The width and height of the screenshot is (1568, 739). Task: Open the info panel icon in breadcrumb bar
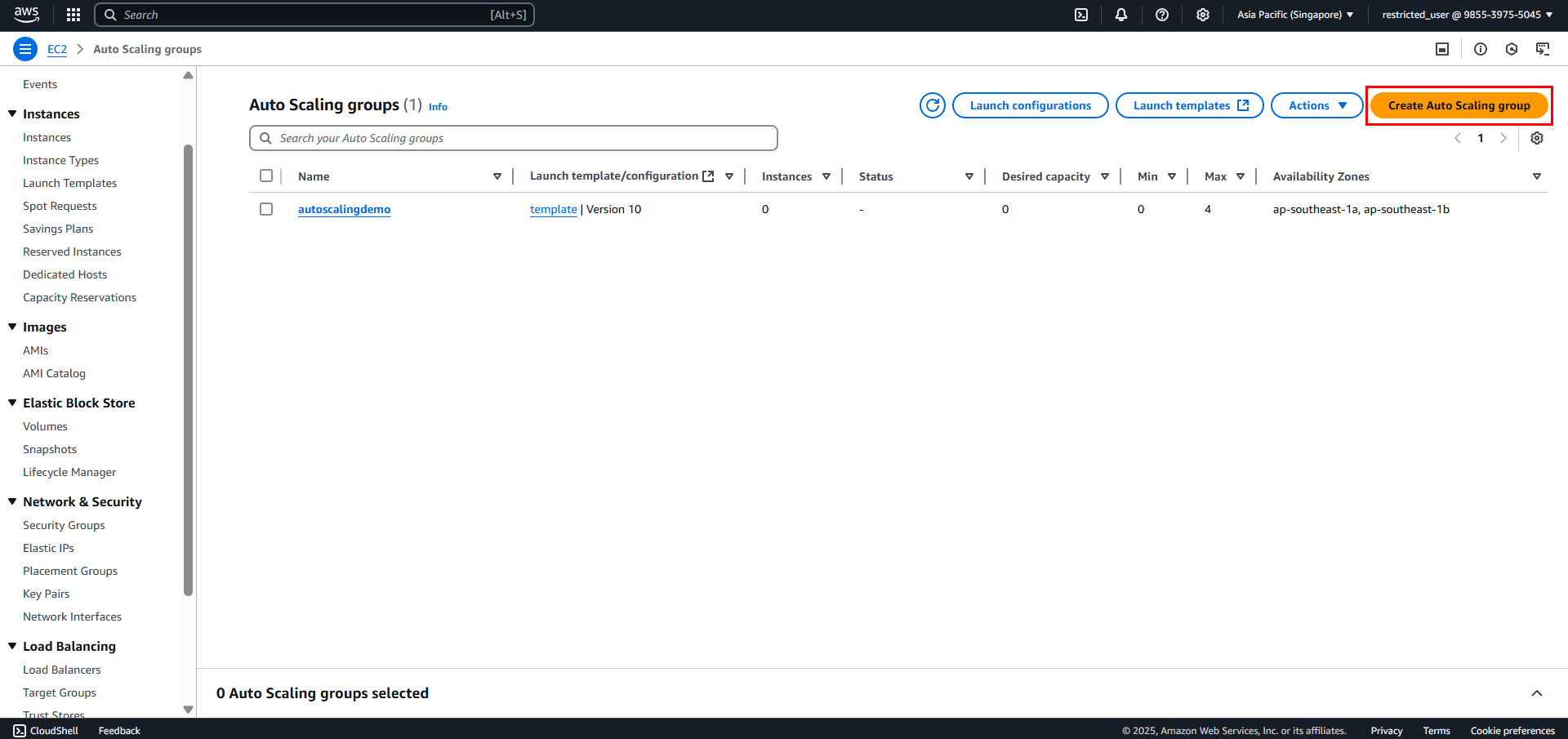tap(1481, 49)
